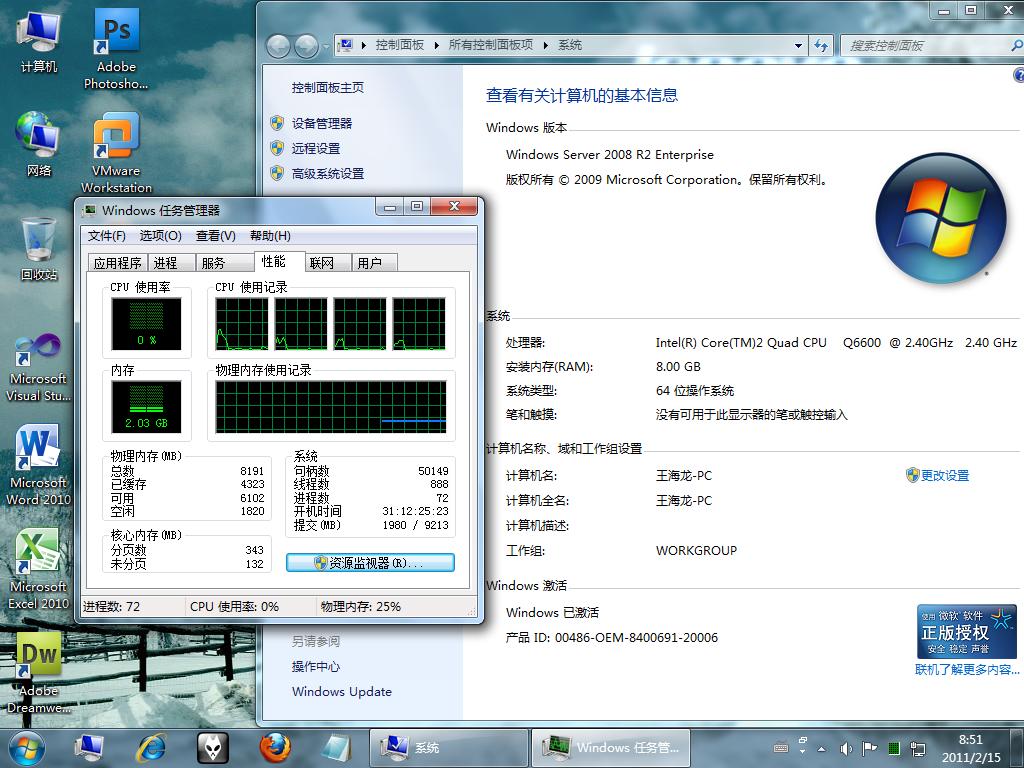Click the 资源监视器(R)... button
This screenshot has height=768, width=1024.
[370, 563]
